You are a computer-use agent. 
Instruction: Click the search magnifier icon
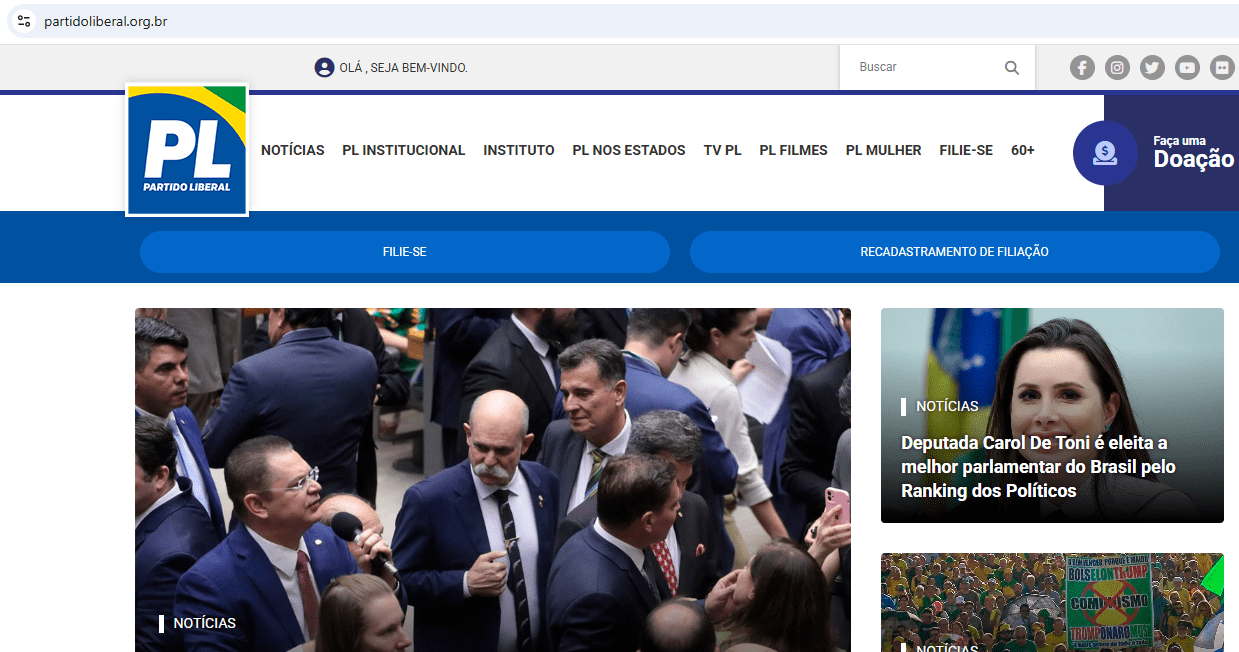[1012, 68]
